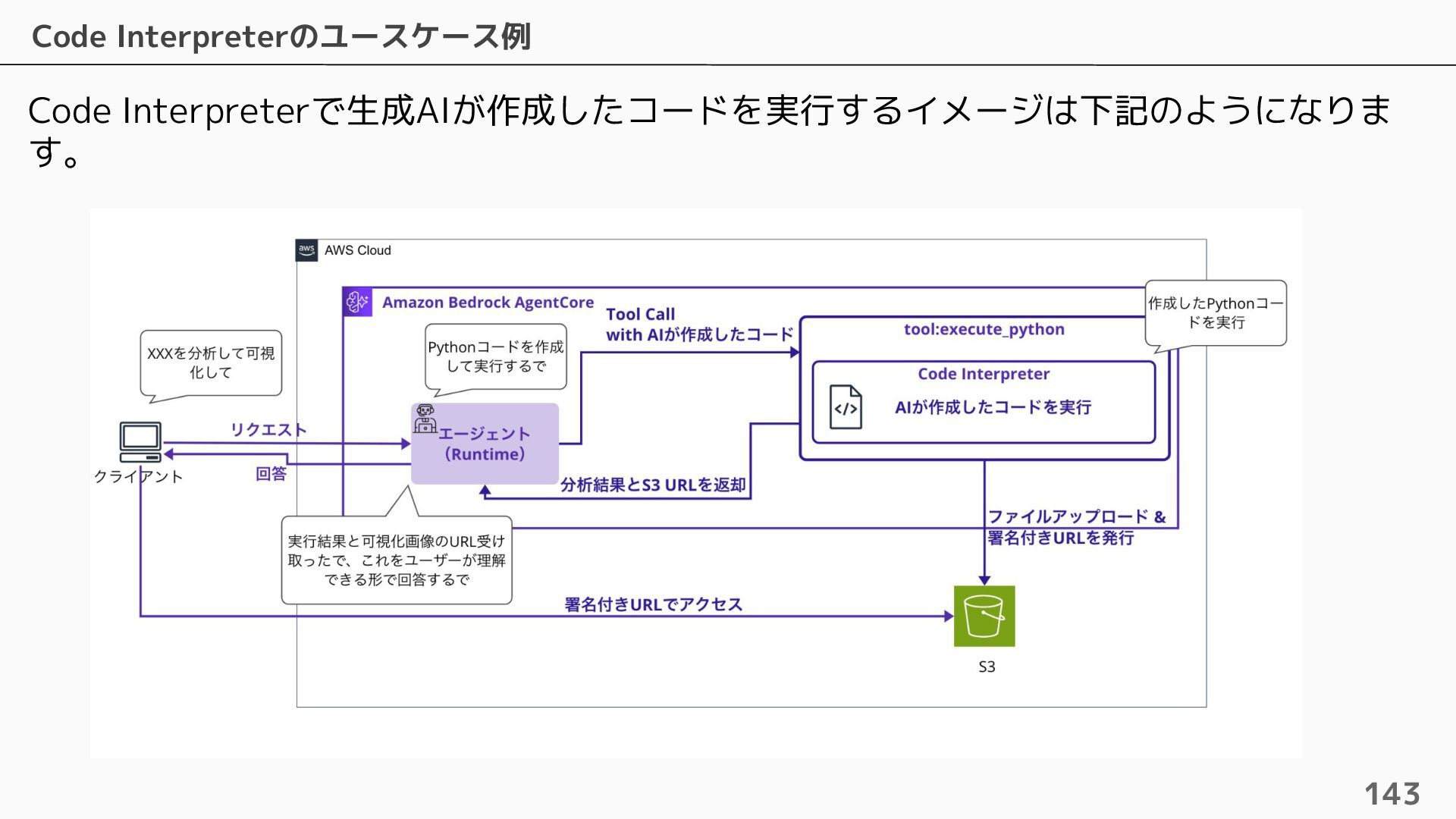Screen dimensions: 1456x819
Task: Click the tool:execute_python label
Action: [984, 329]
